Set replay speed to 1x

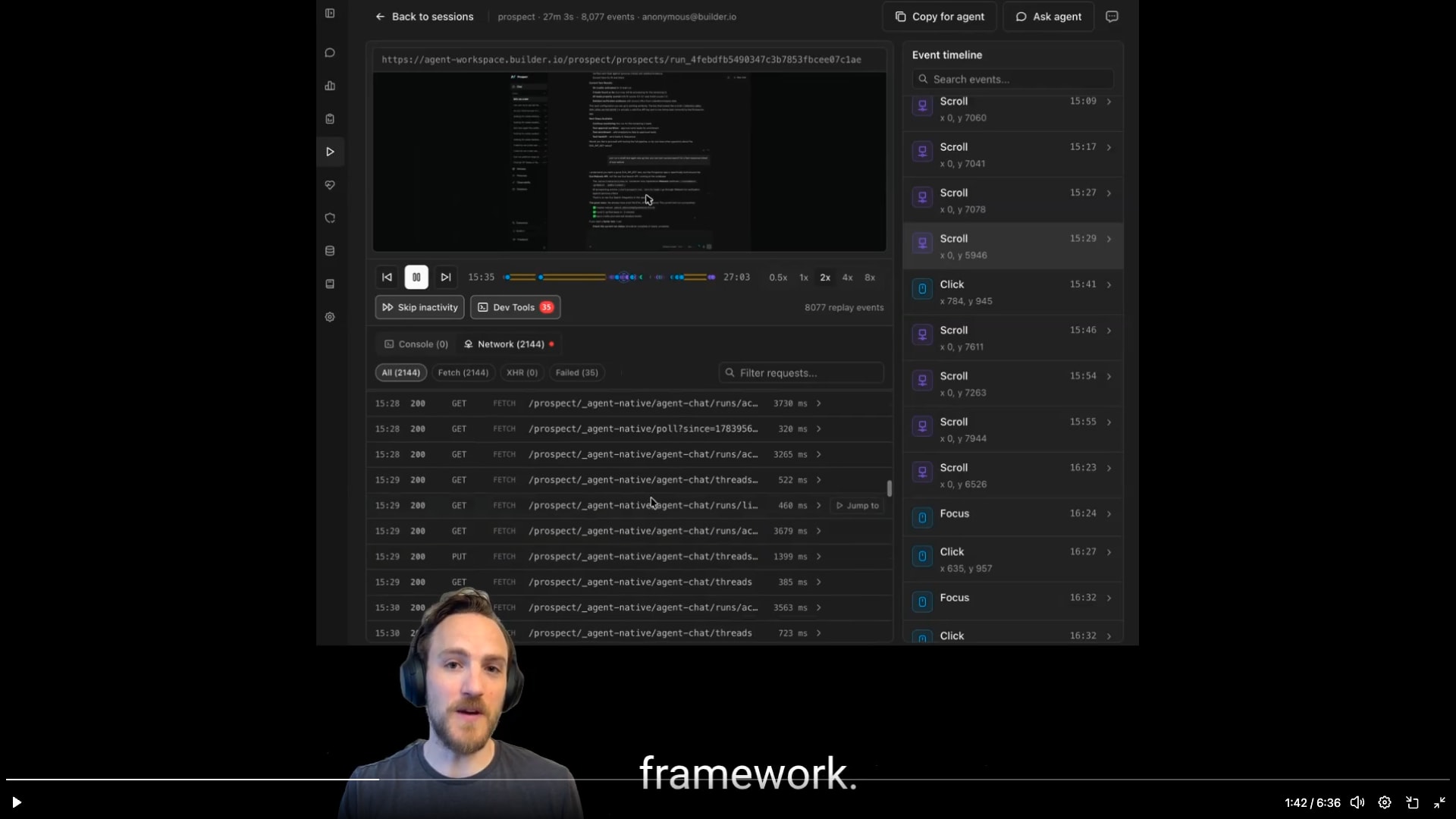(x=804, y=278)
